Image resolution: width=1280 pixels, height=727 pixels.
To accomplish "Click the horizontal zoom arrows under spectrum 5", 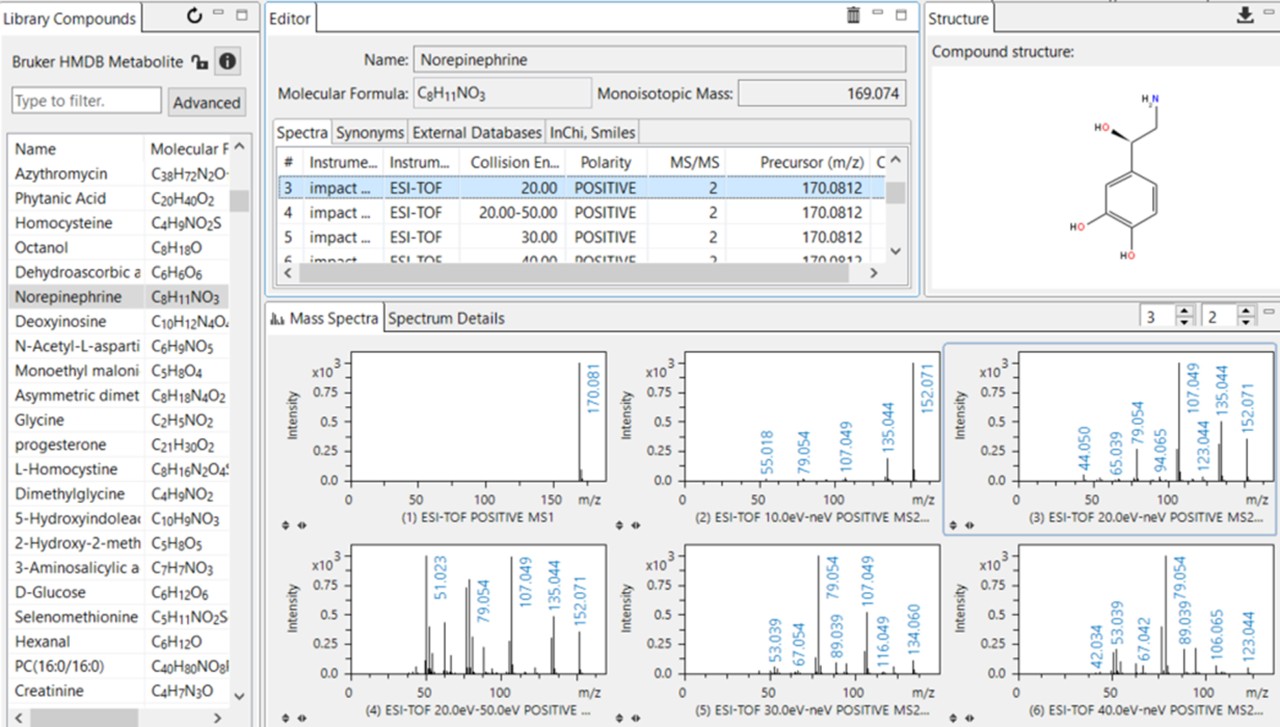I will pos(636,718).
